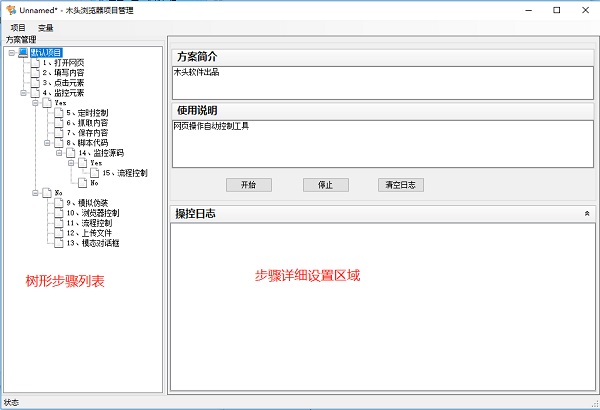Click the app icon in the title bar

10,9
